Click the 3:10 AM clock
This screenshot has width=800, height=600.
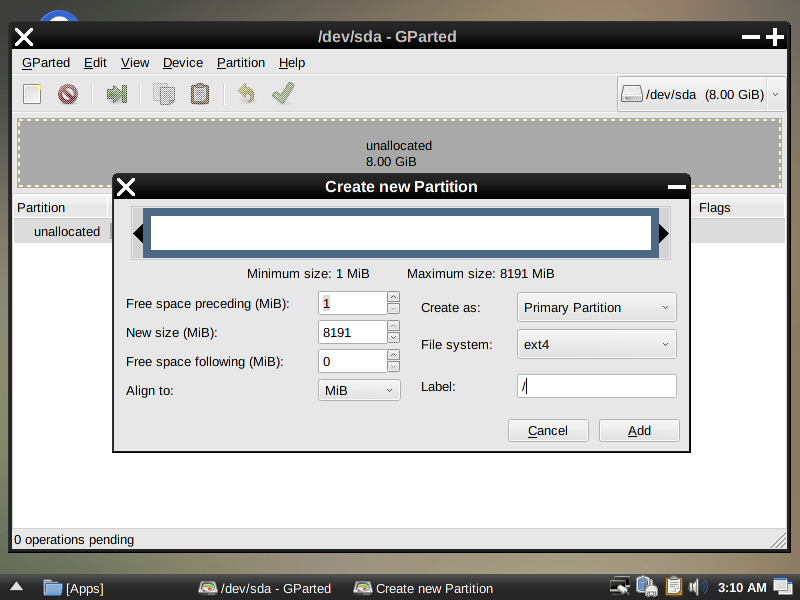click(x=742, y=588)
